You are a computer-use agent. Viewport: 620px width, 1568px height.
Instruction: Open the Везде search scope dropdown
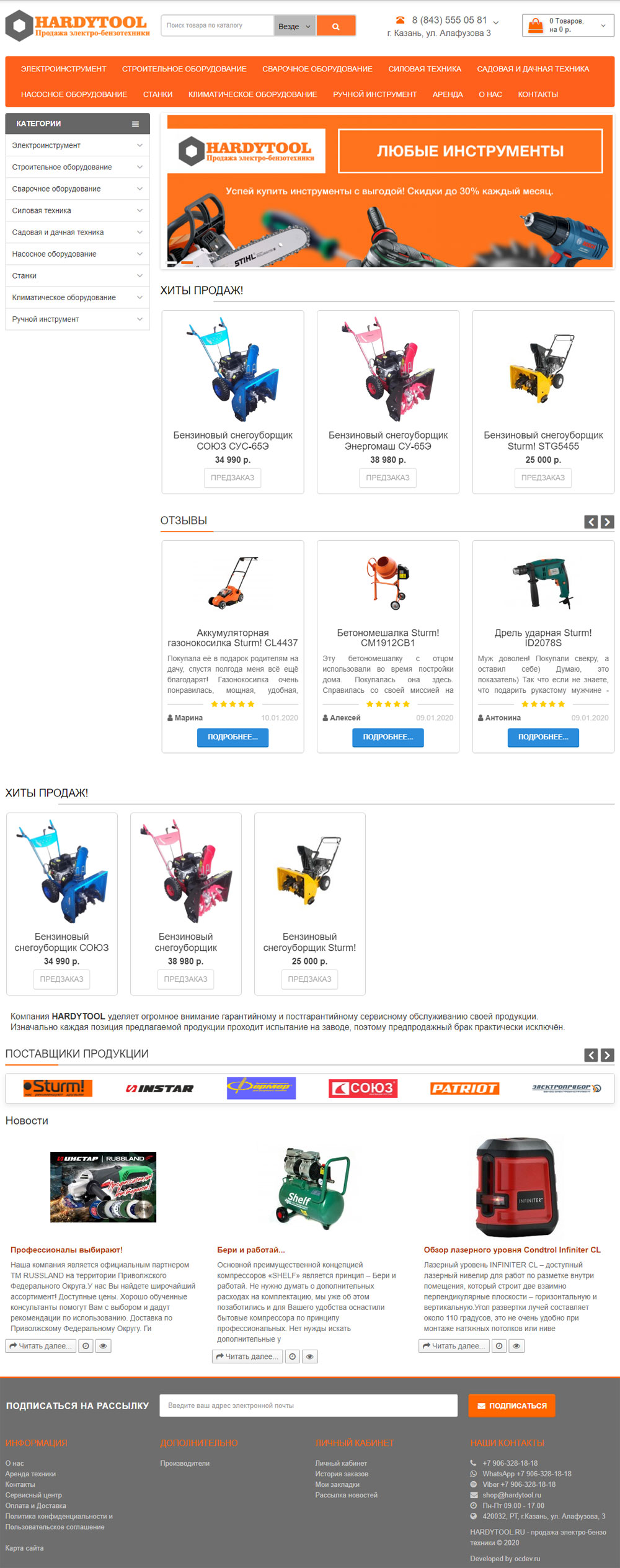(x=294, y=26)
